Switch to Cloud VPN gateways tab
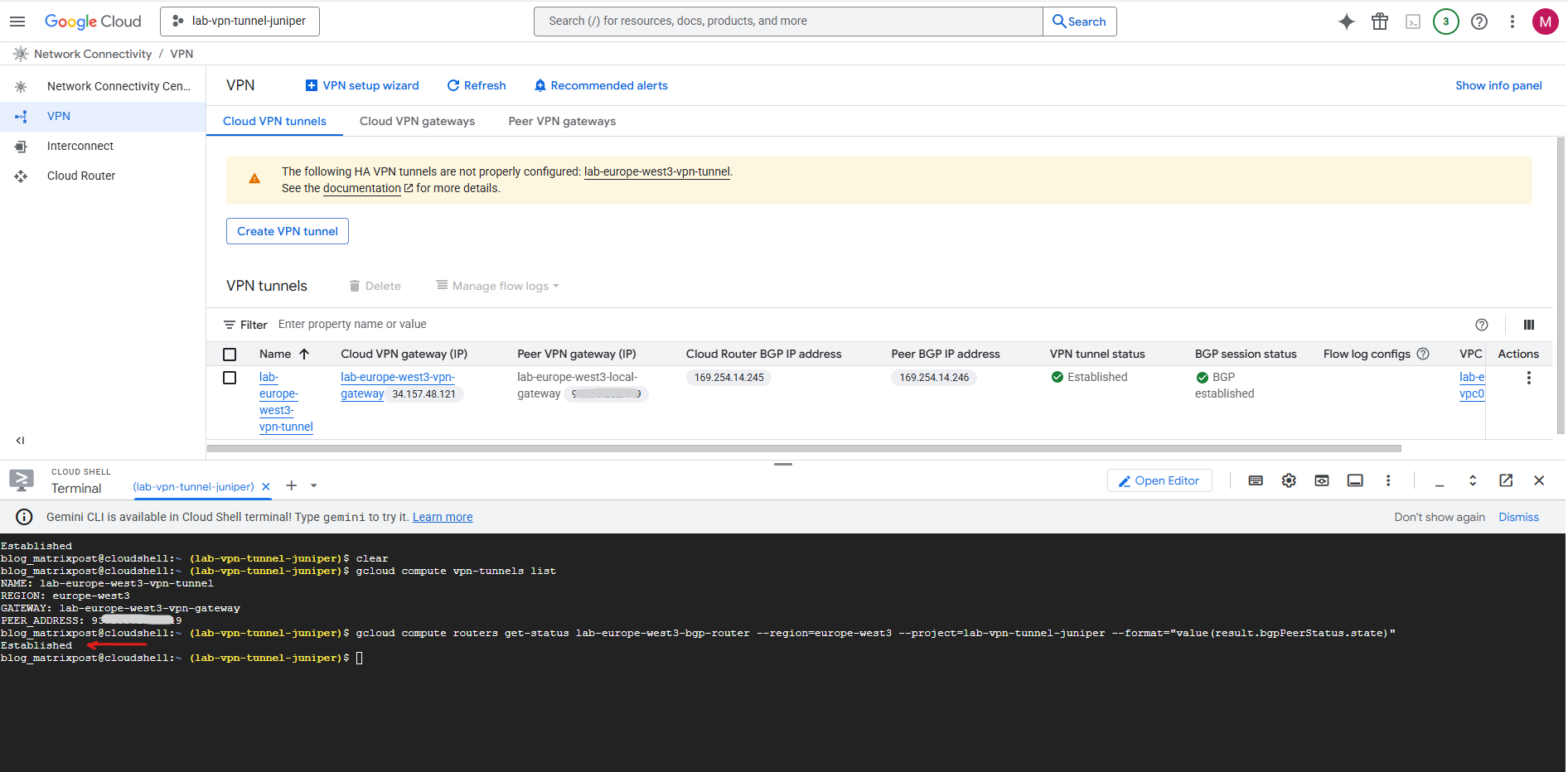This screenshot has height=772, width=1568. pyautogui.click(x=417, y=121)
